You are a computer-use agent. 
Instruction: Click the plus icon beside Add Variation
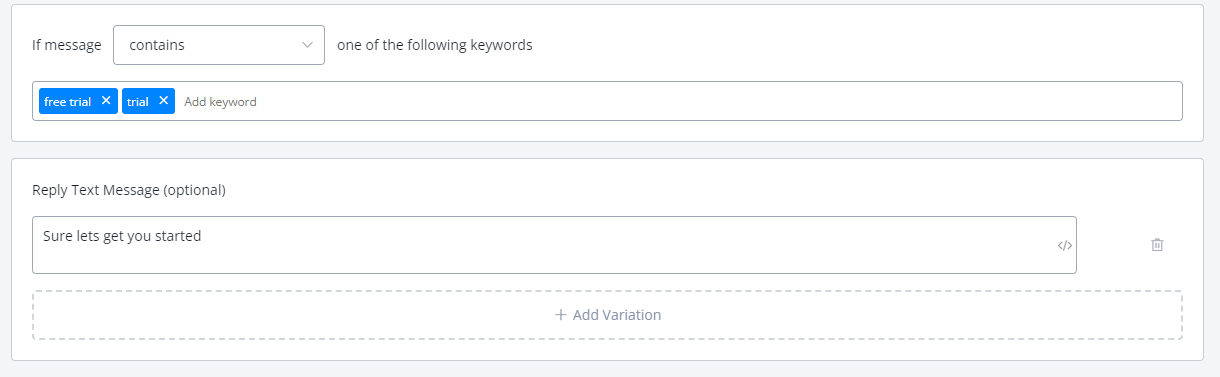click(561, 315)
